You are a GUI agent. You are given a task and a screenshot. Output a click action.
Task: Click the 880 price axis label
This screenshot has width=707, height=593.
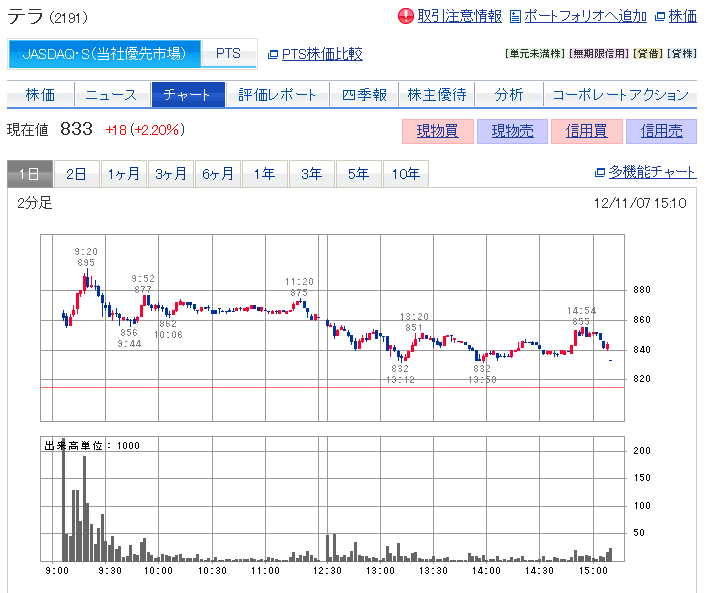click(x=642, y=290)
